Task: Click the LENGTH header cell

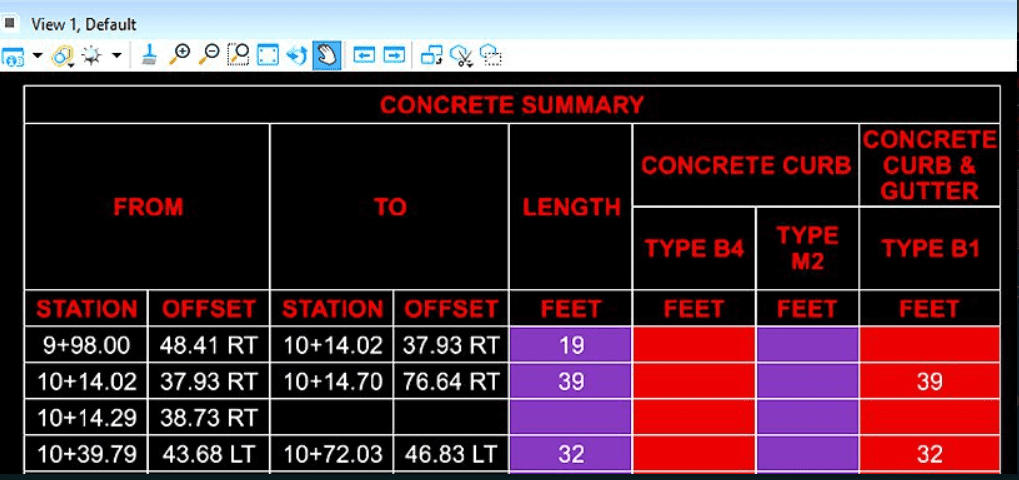Action: click(572, 207)
